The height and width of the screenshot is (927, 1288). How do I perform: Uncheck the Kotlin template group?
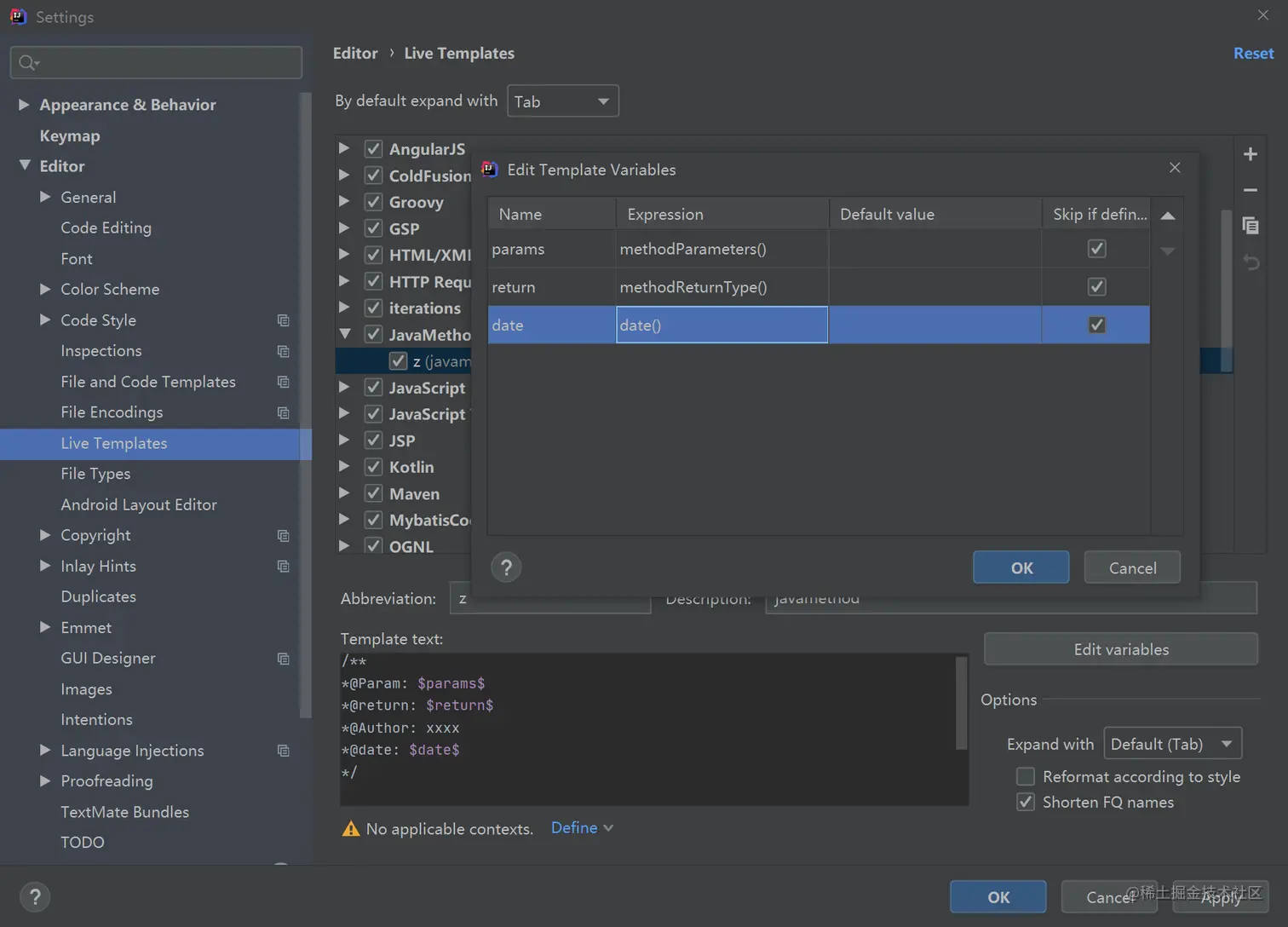[373, 467]
